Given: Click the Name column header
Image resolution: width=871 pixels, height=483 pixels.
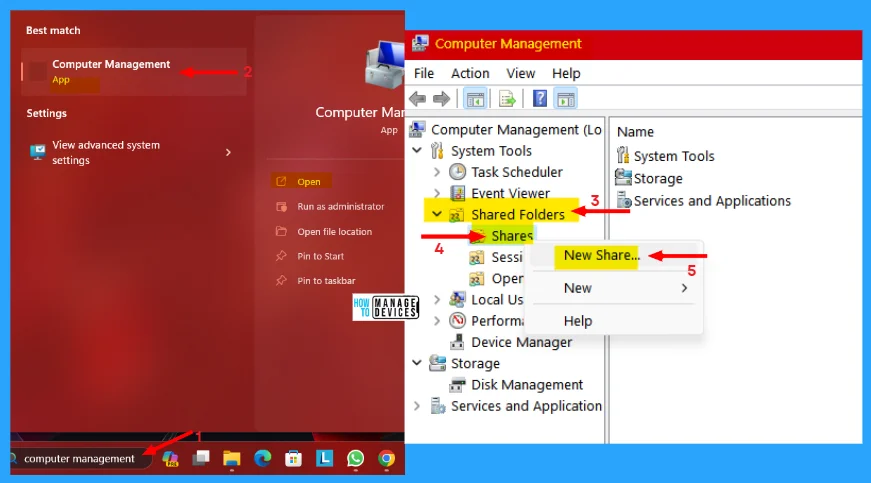Looking at the screenshot, I should (635, 132).
